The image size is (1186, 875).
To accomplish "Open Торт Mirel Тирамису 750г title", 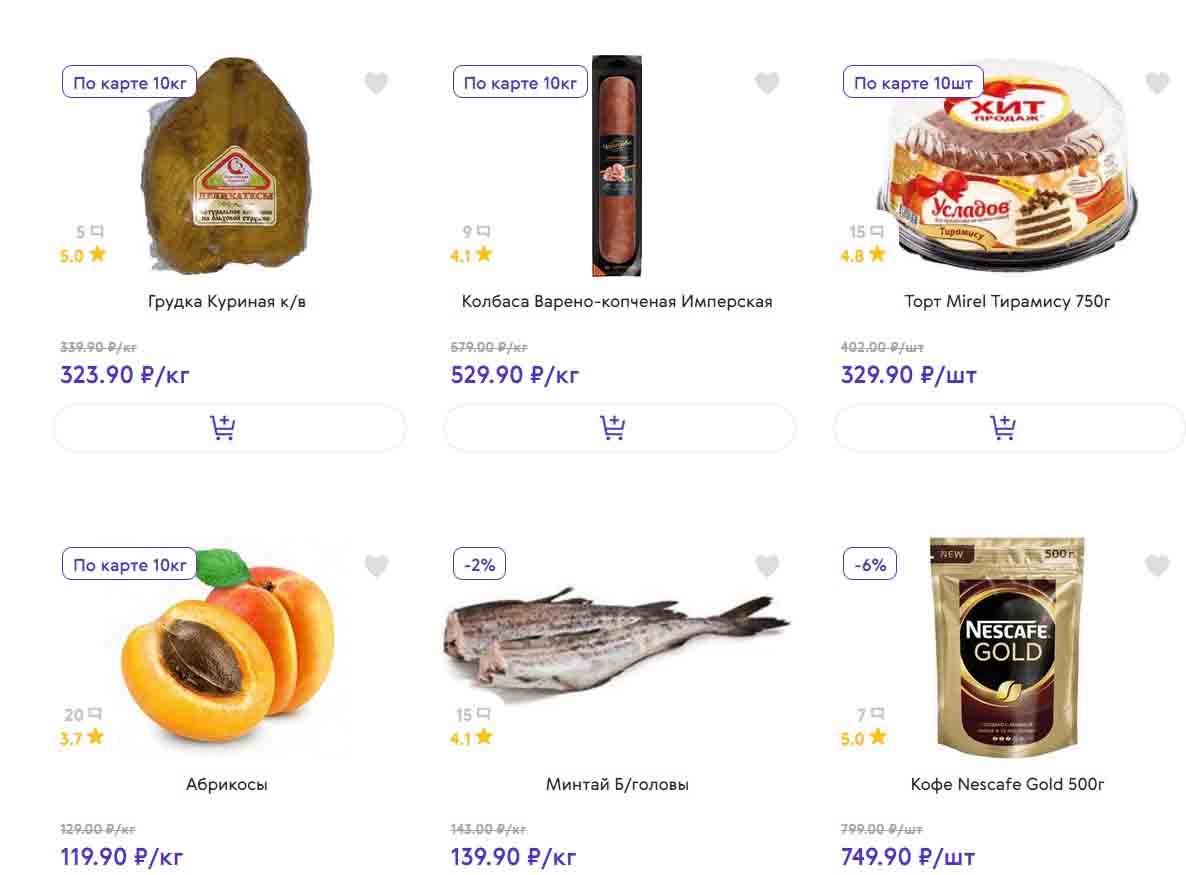I will coord(1007,301).
